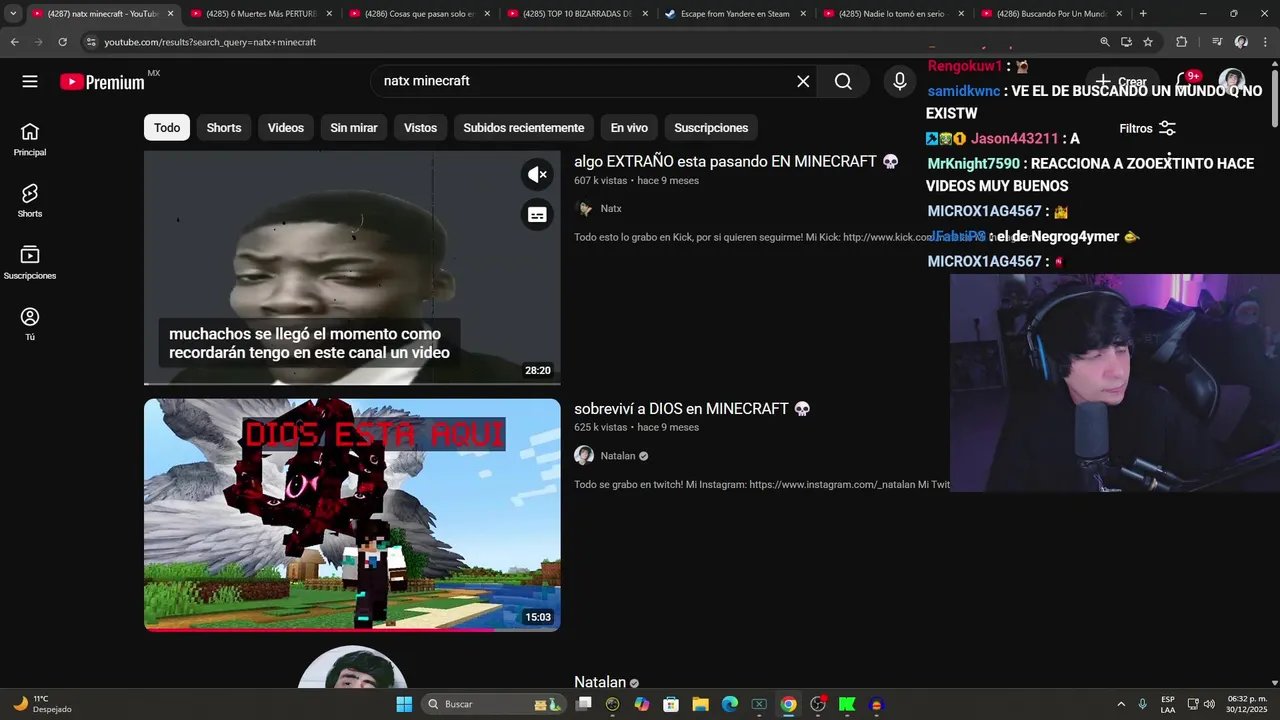Go back in browser history
This screenshot has width=1280, height=720.
point(14,42)
